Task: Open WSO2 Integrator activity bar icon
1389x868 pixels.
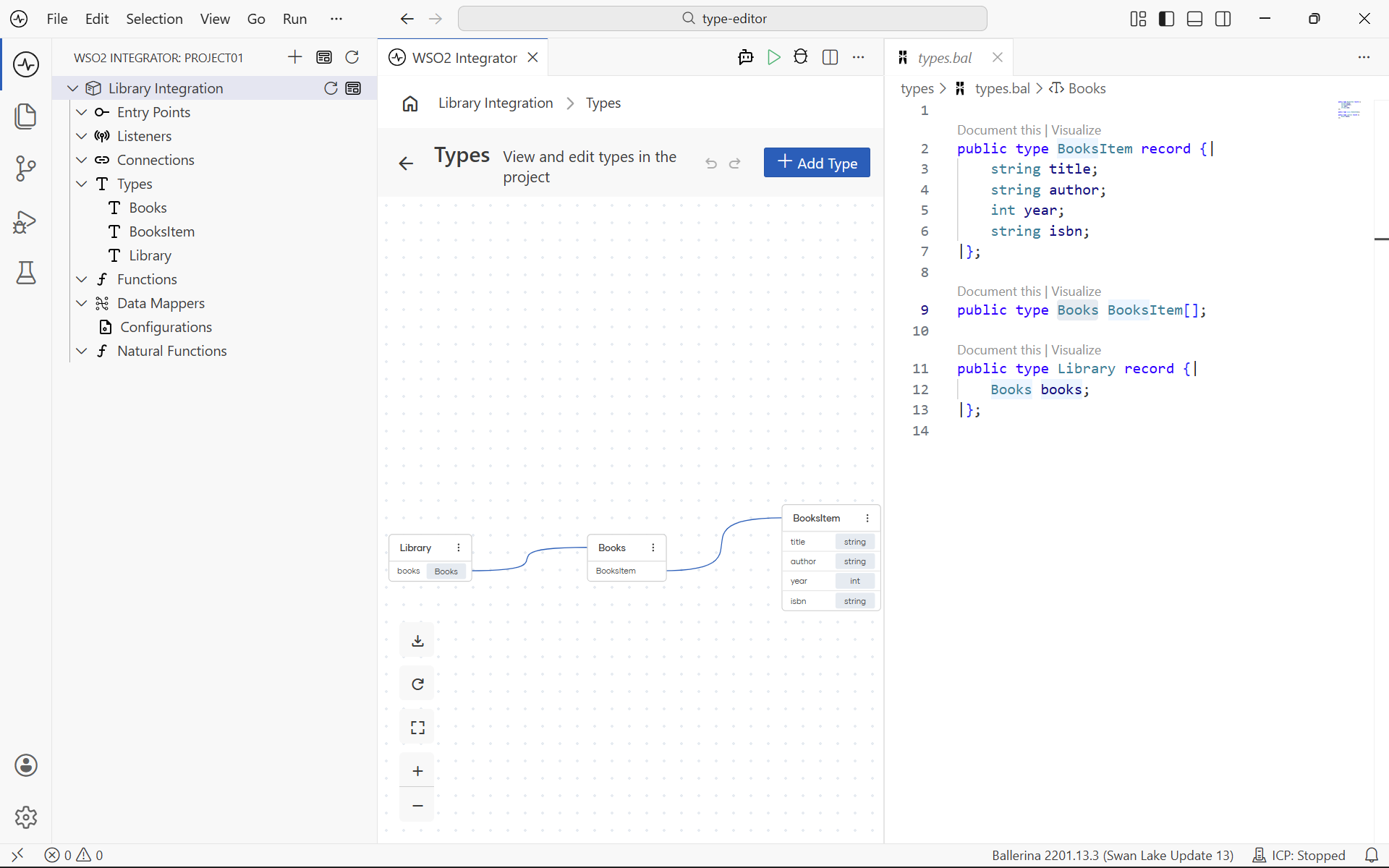Action: [26, 64]
